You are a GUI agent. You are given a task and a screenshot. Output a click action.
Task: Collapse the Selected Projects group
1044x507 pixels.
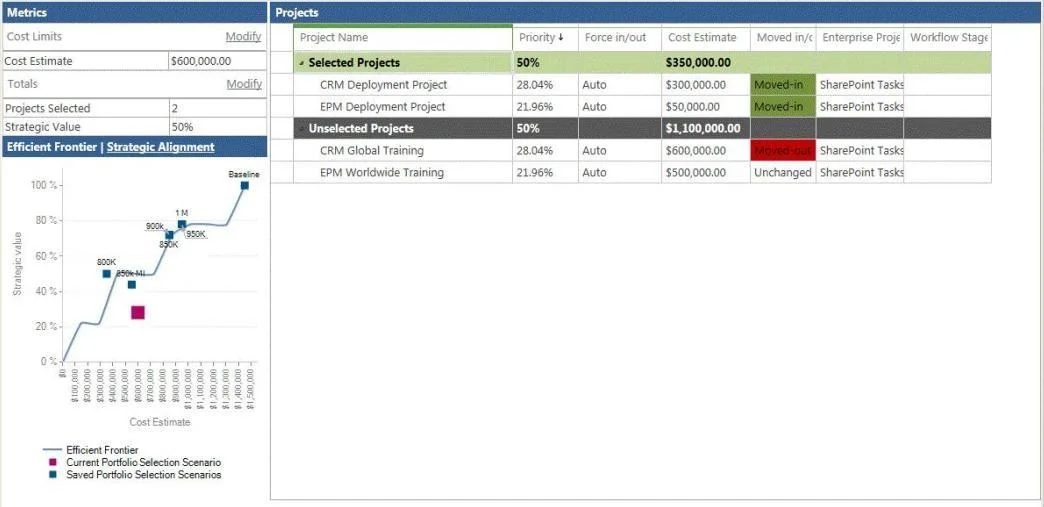[302, 63]
